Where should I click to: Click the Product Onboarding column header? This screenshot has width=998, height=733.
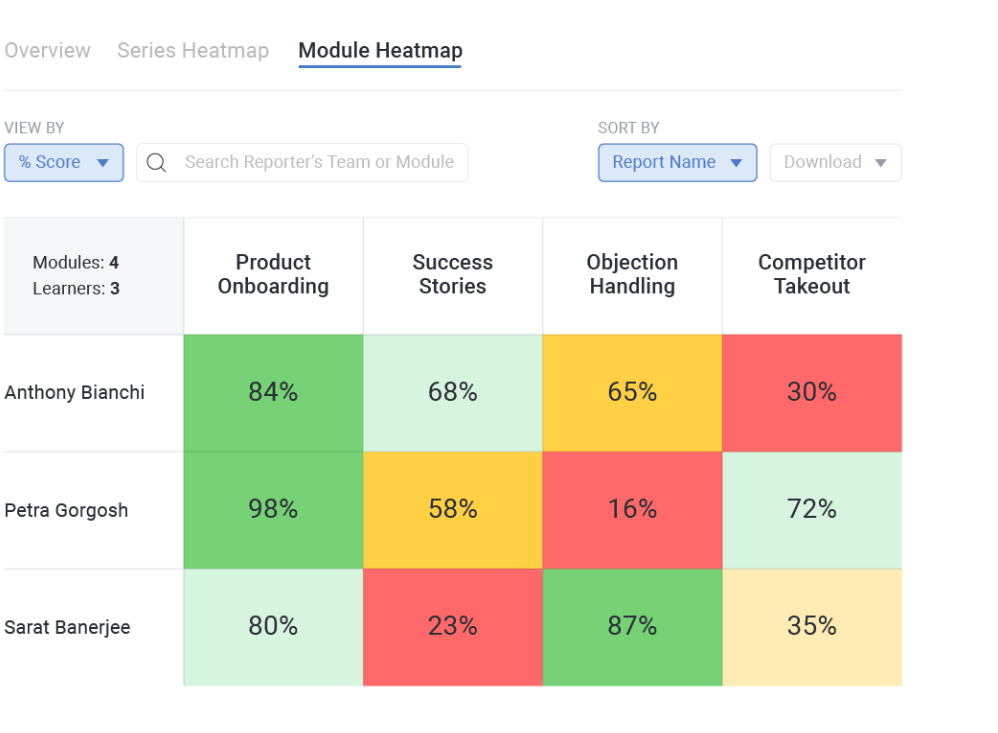(273, 275)
